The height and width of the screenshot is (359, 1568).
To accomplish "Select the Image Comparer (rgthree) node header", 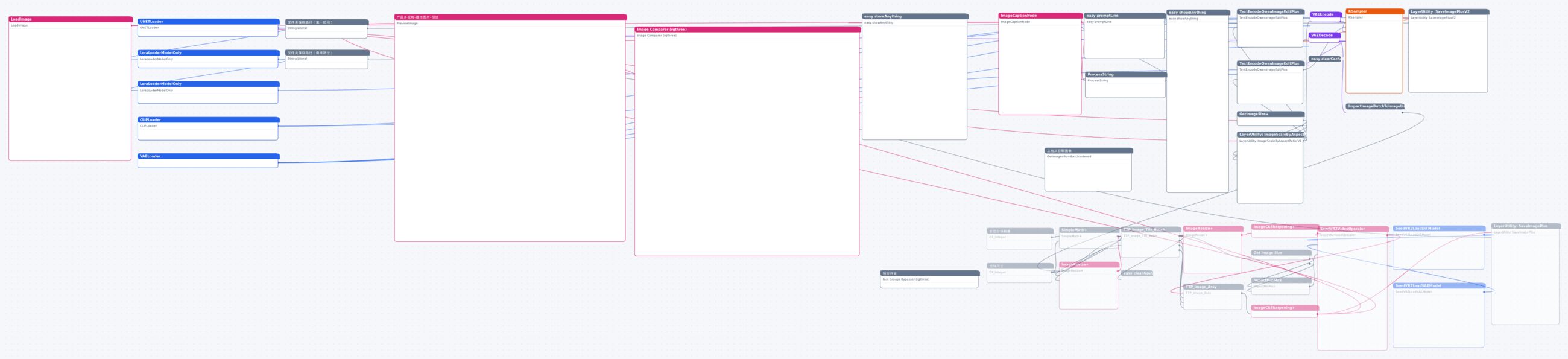I will click(747, 29).
